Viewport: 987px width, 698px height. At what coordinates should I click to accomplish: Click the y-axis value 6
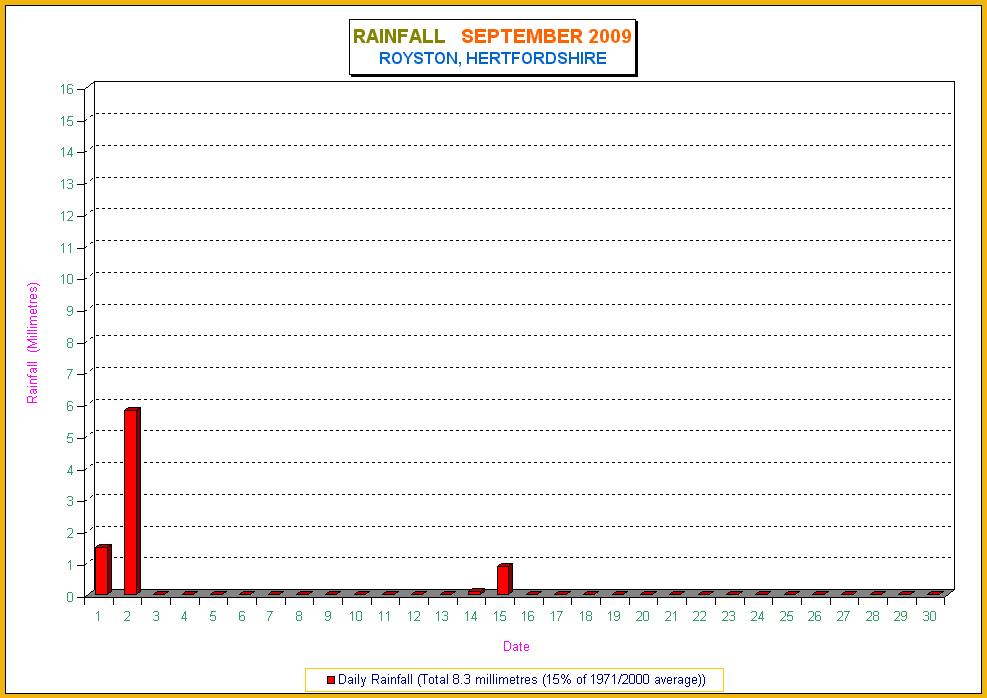point(70,406)
